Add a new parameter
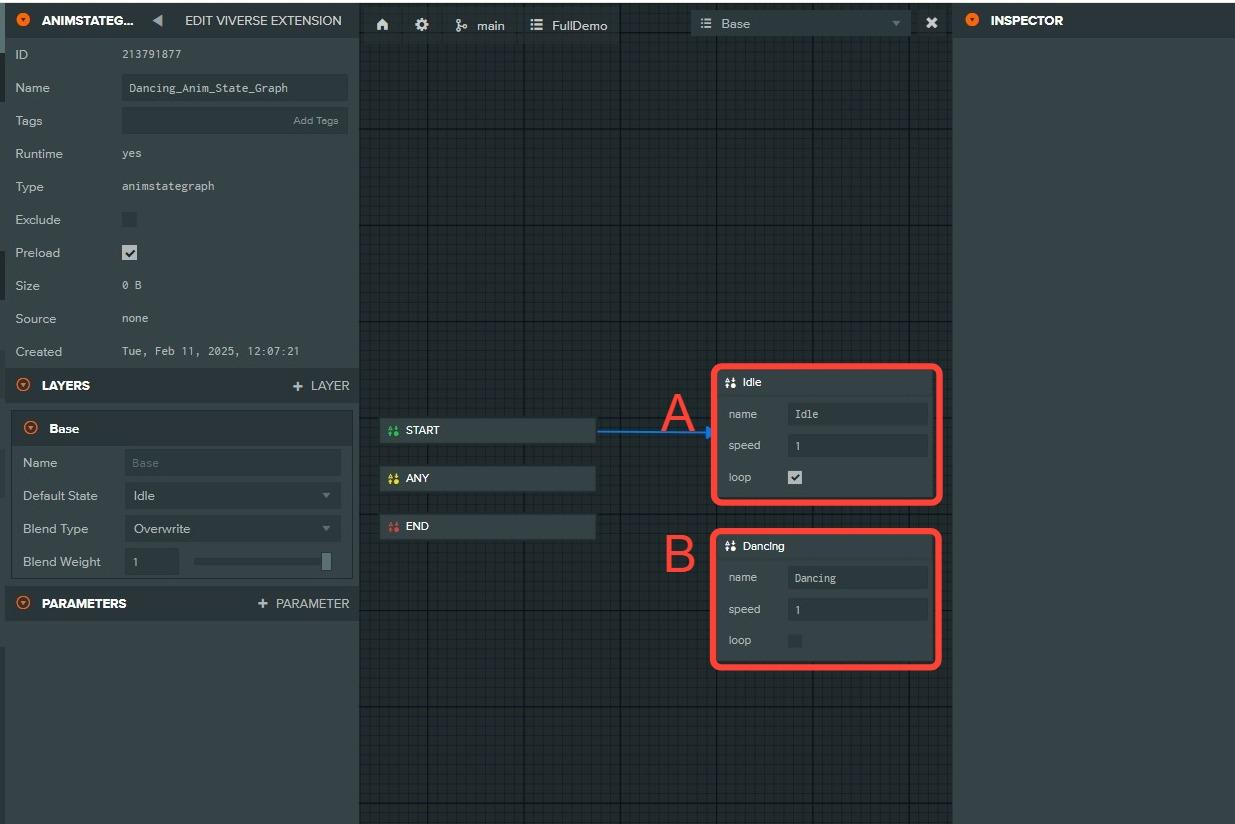This screenshot has height=824, width=1235. [x=303, y=604]
